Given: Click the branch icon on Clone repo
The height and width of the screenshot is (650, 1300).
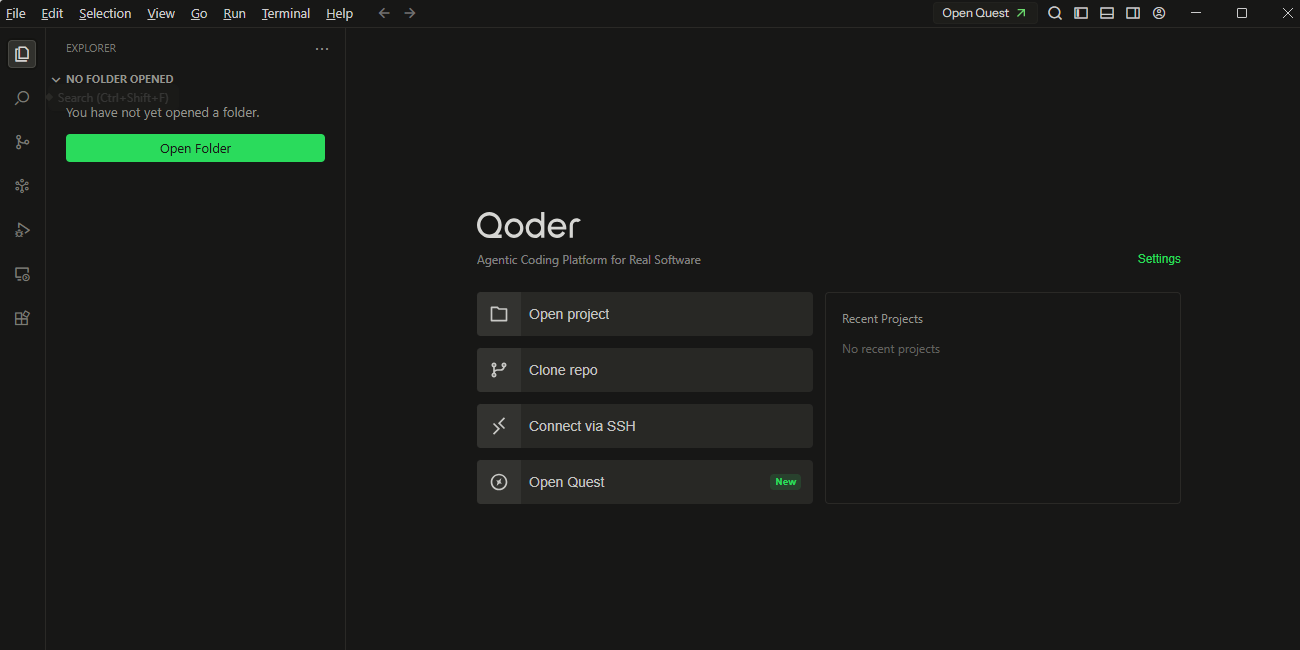Looking at the screenshot, I should coord(499,370).
